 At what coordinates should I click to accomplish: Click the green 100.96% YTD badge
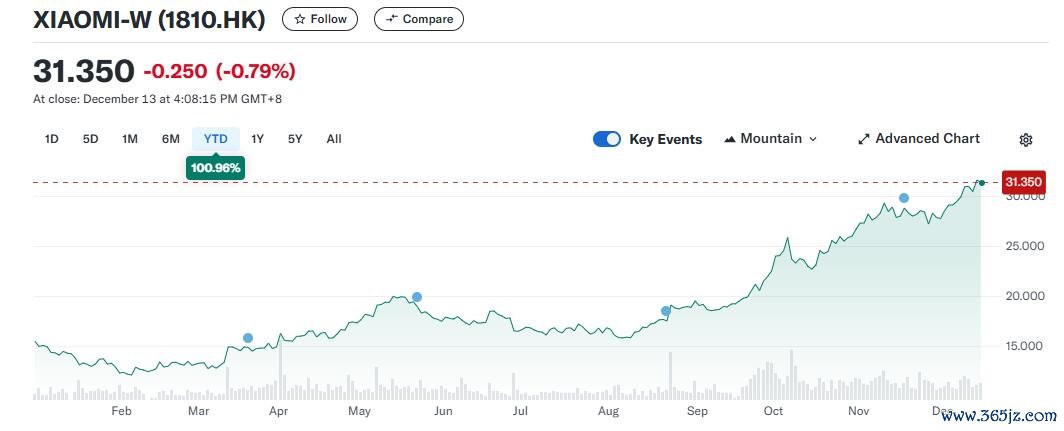215,168
